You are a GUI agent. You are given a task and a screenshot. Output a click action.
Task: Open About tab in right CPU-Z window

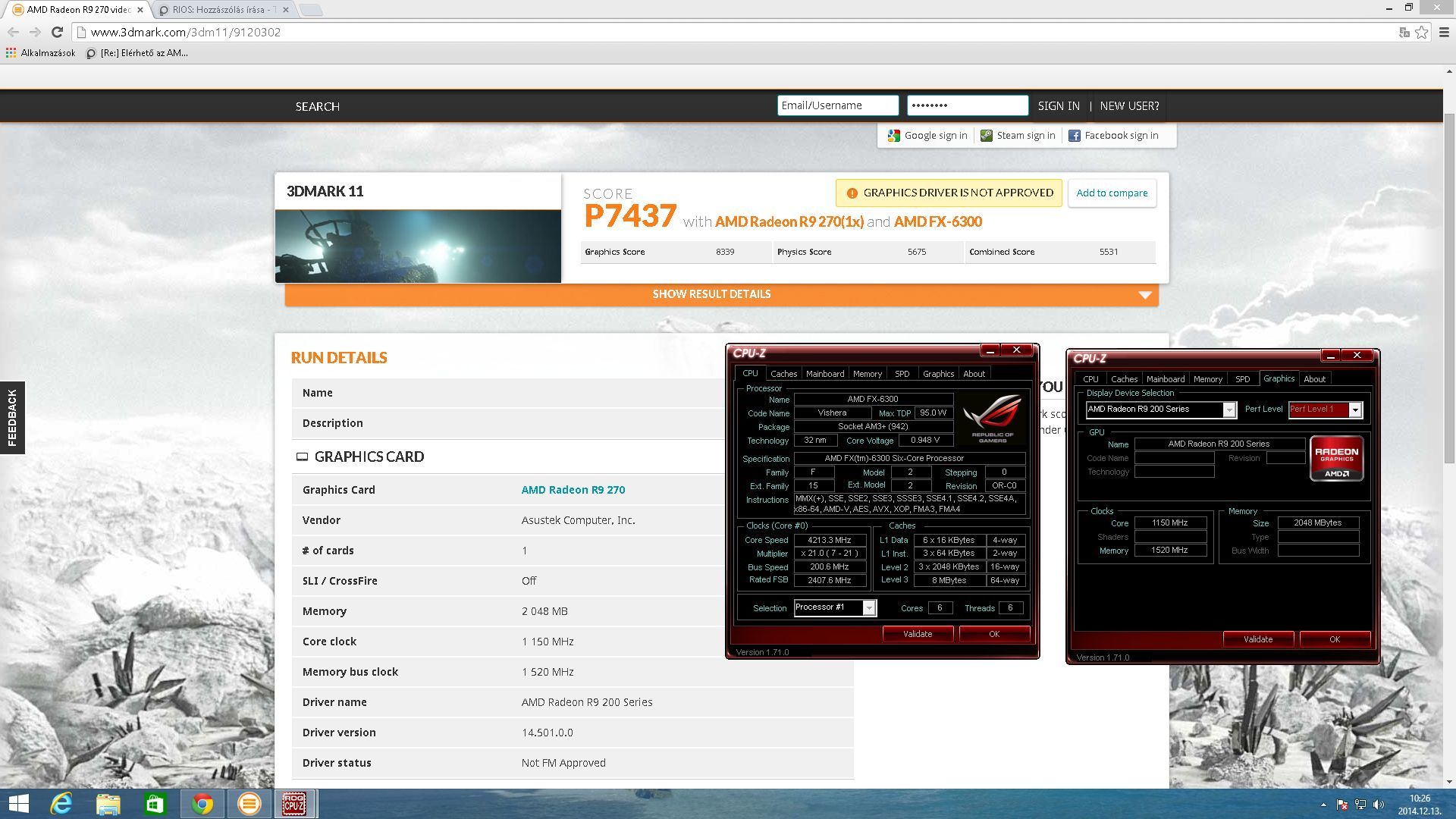1315,379
